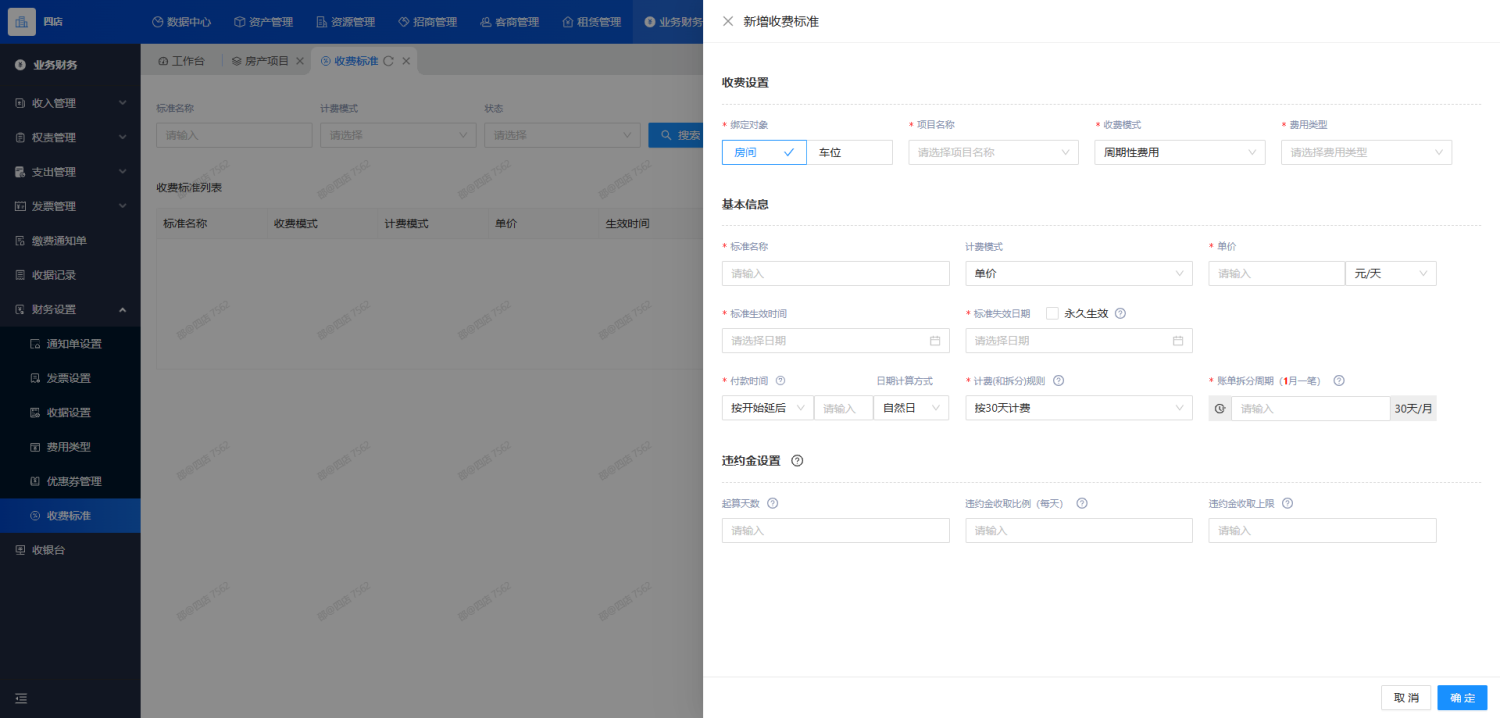Close the 房产项目 tab

(x=299, y=61)
